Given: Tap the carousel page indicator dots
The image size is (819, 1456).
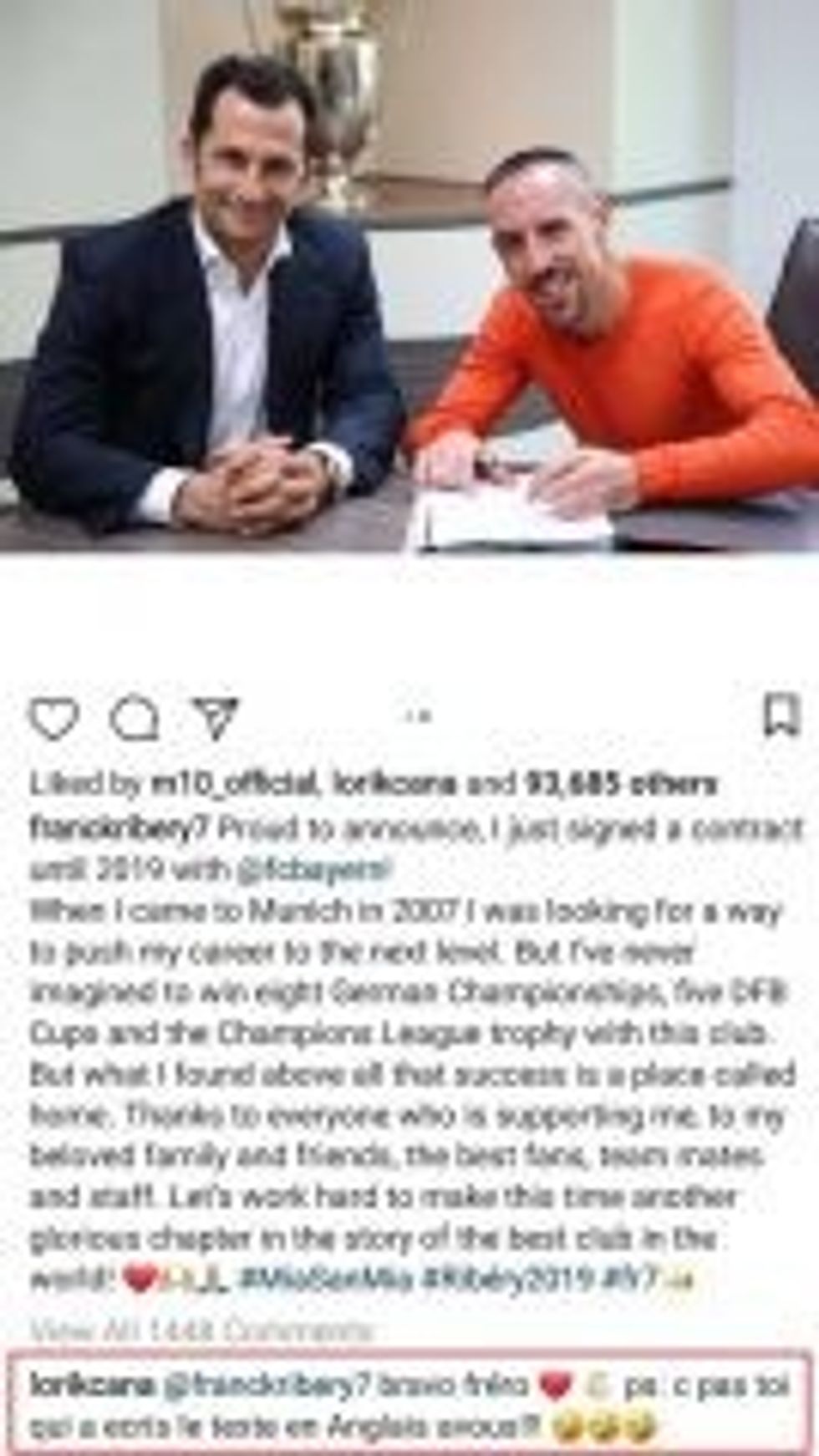Looking at the screenshot, I should coord(418,716).
